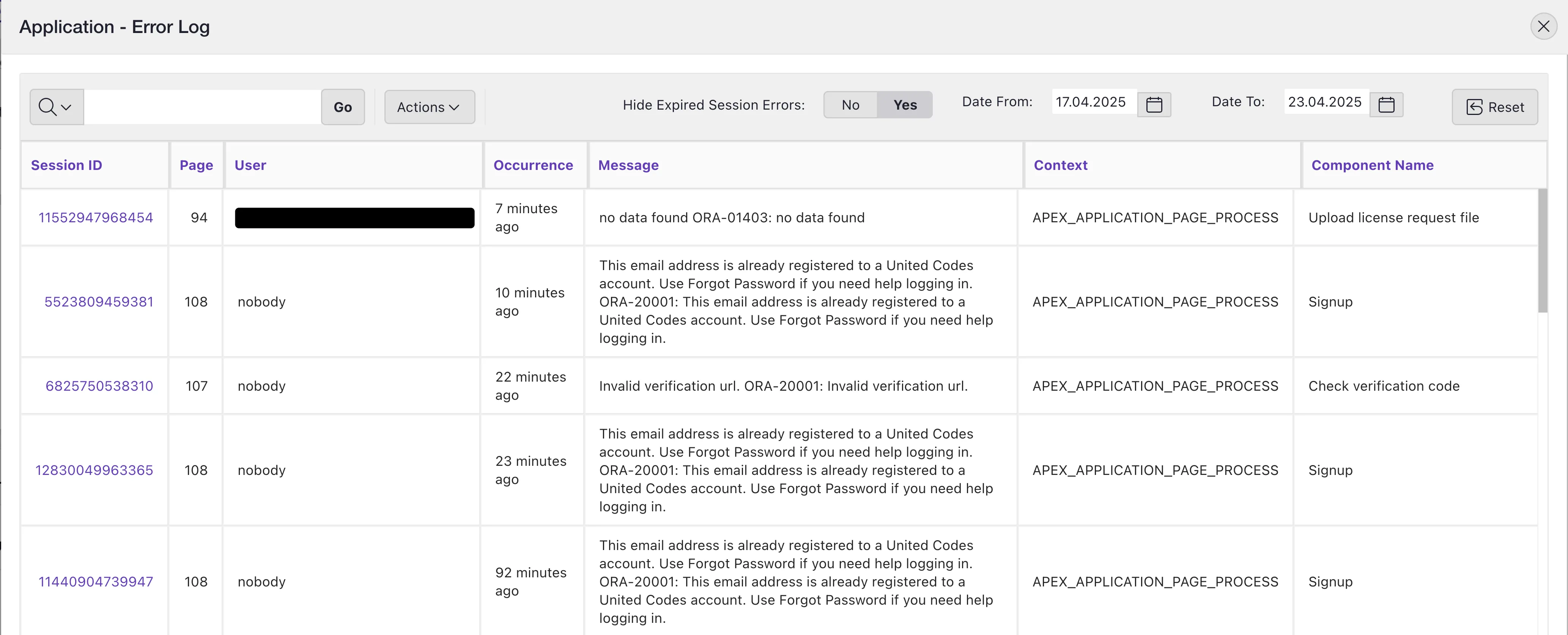Viewport: 1568px width, 635px height.
Task: Click the Session ID column header
Action: pyautogui.click(x=66, y=165)
